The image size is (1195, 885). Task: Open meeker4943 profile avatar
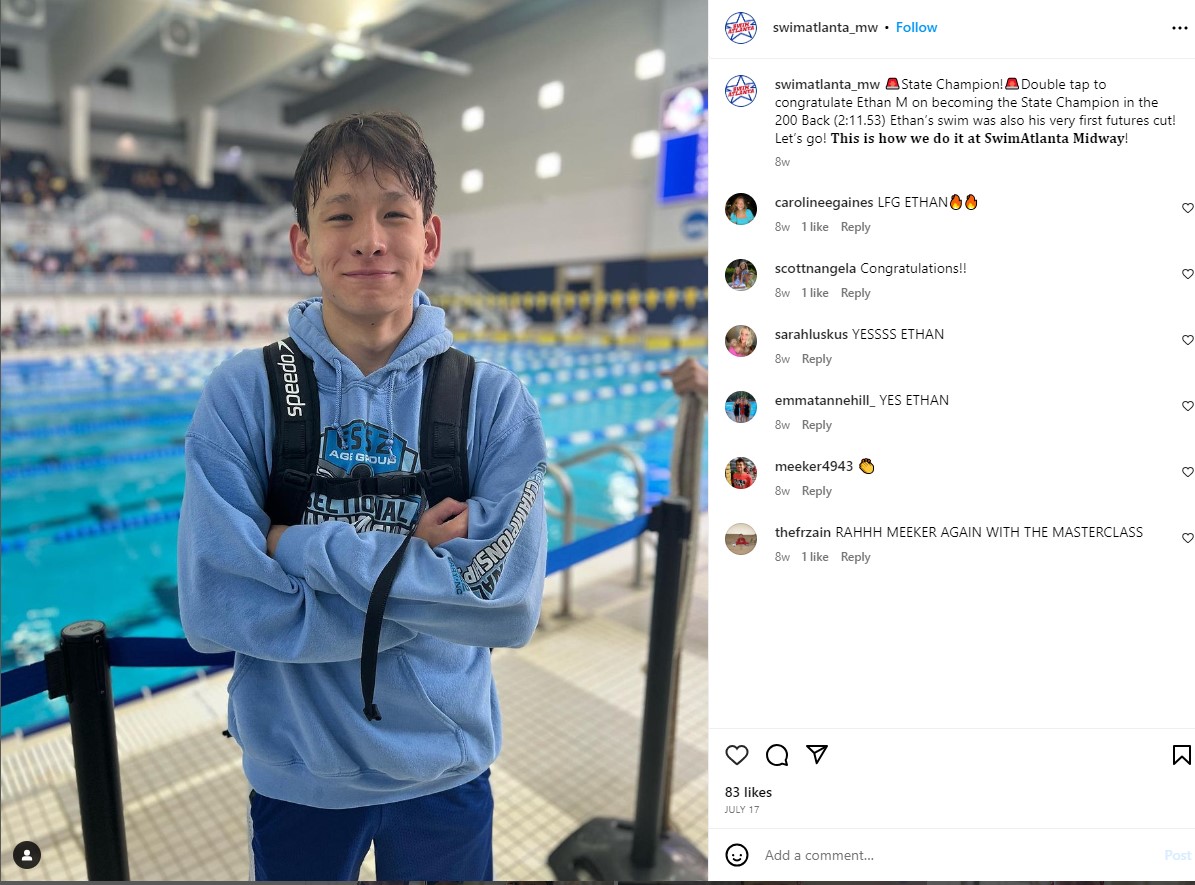click(741, 473)
